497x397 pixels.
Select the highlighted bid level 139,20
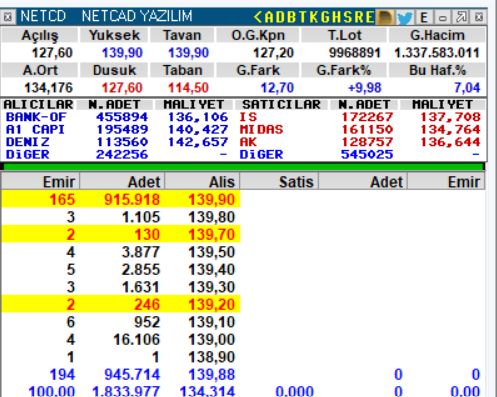121,304
